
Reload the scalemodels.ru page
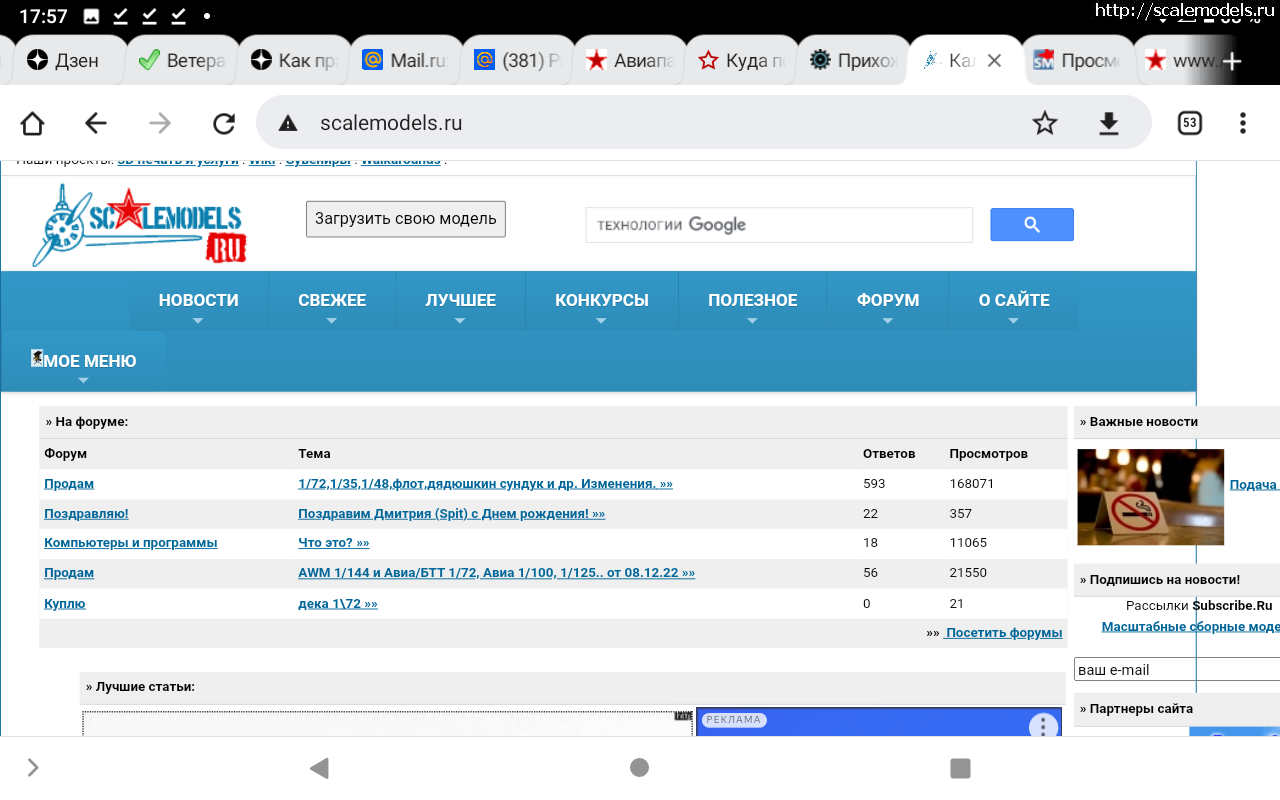tap(224, 123)
